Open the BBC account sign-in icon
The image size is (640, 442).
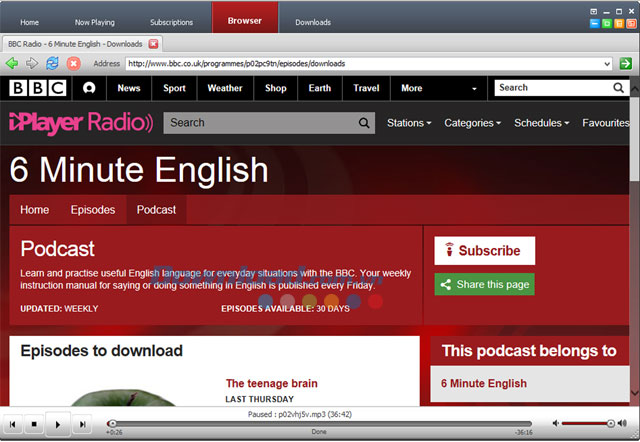point(89,88)
